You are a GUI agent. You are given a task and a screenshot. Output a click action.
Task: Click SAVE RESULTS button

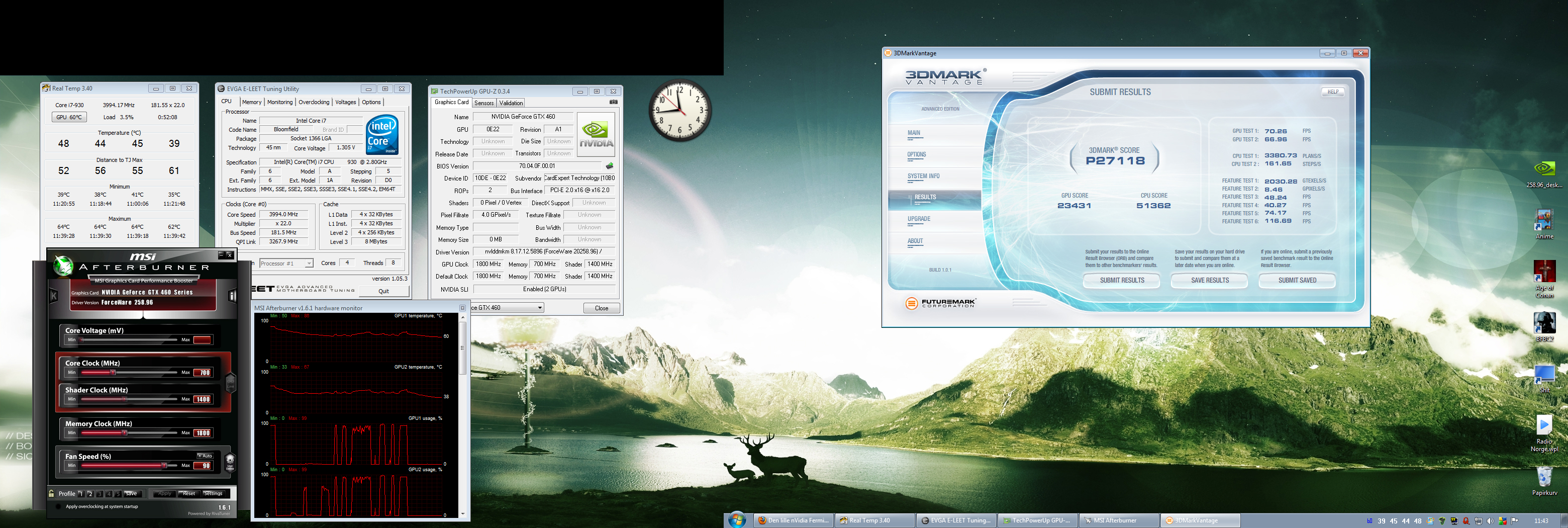[1210, 280]
